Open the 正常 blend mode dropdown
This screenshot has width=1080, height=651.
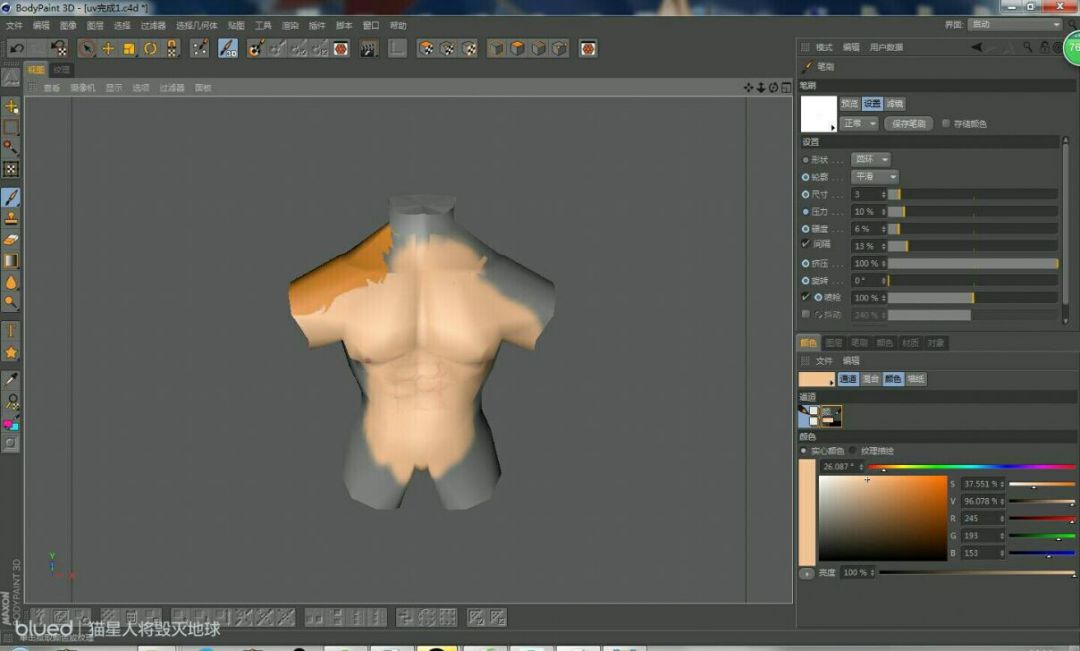(x=858, y=124)
